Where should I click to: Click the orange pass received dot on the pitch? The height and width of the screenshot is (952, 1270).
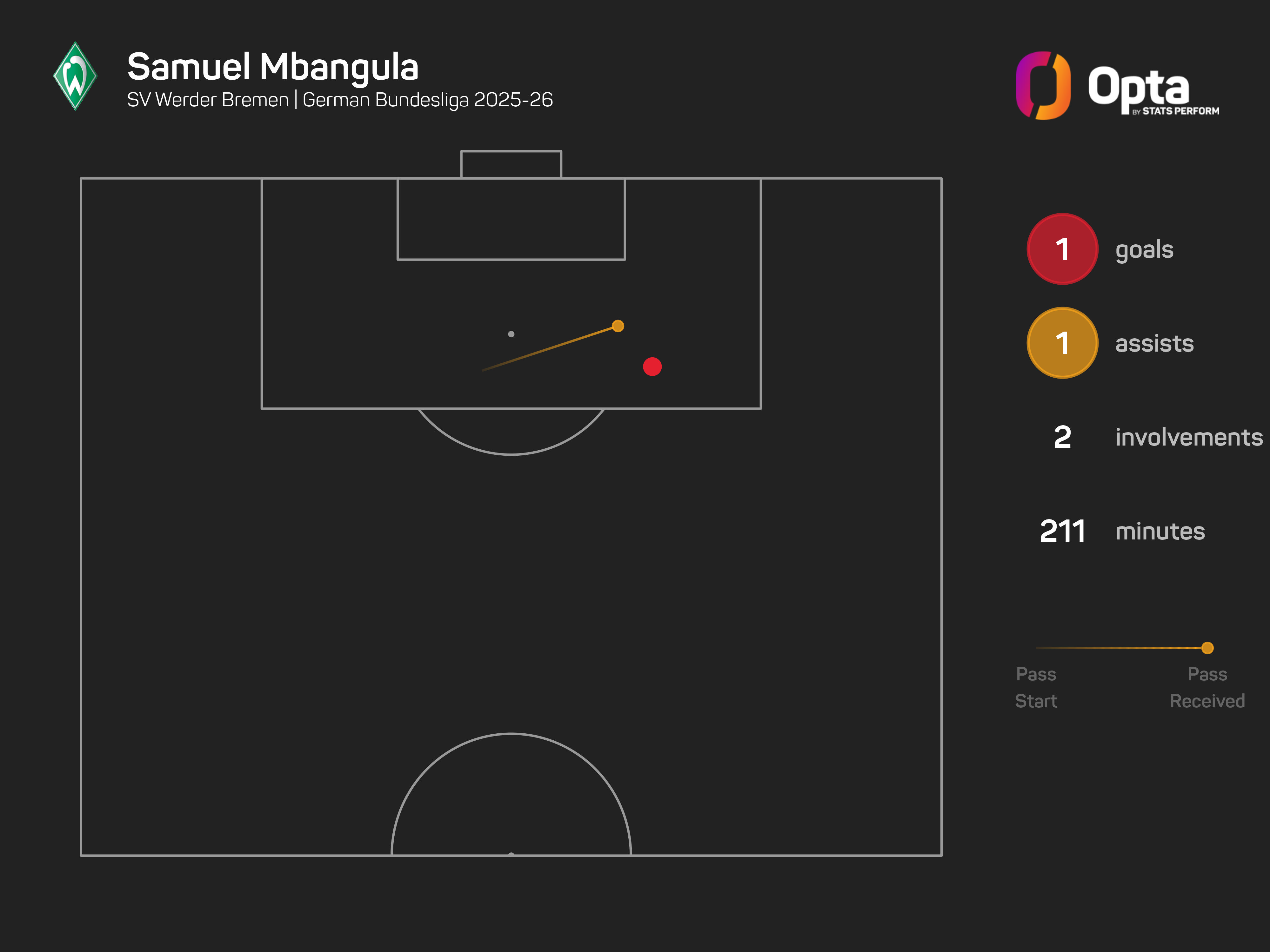coord(618,326)
